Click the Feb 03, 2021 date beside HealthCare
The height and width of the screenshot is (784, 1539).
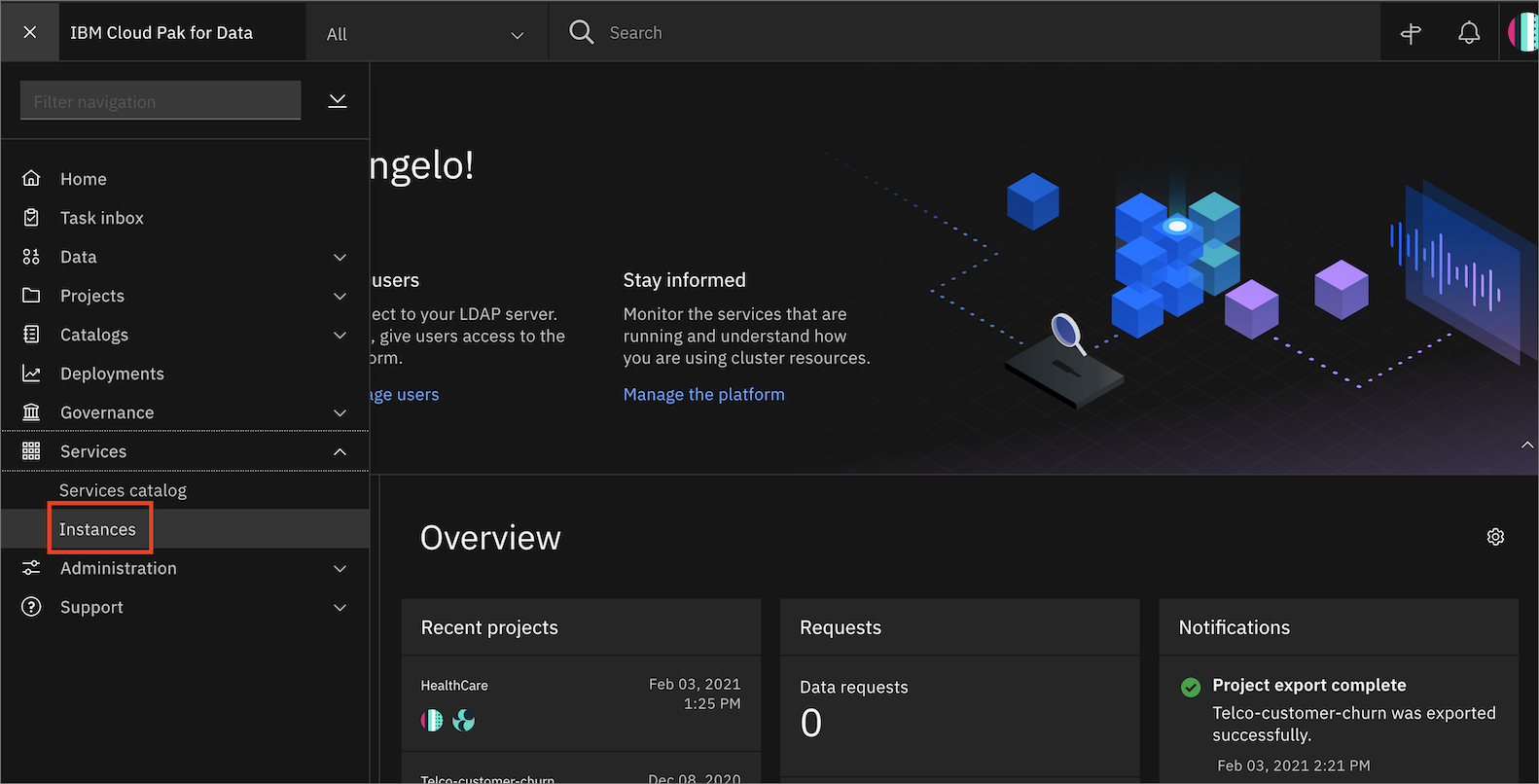coord(695,684)
